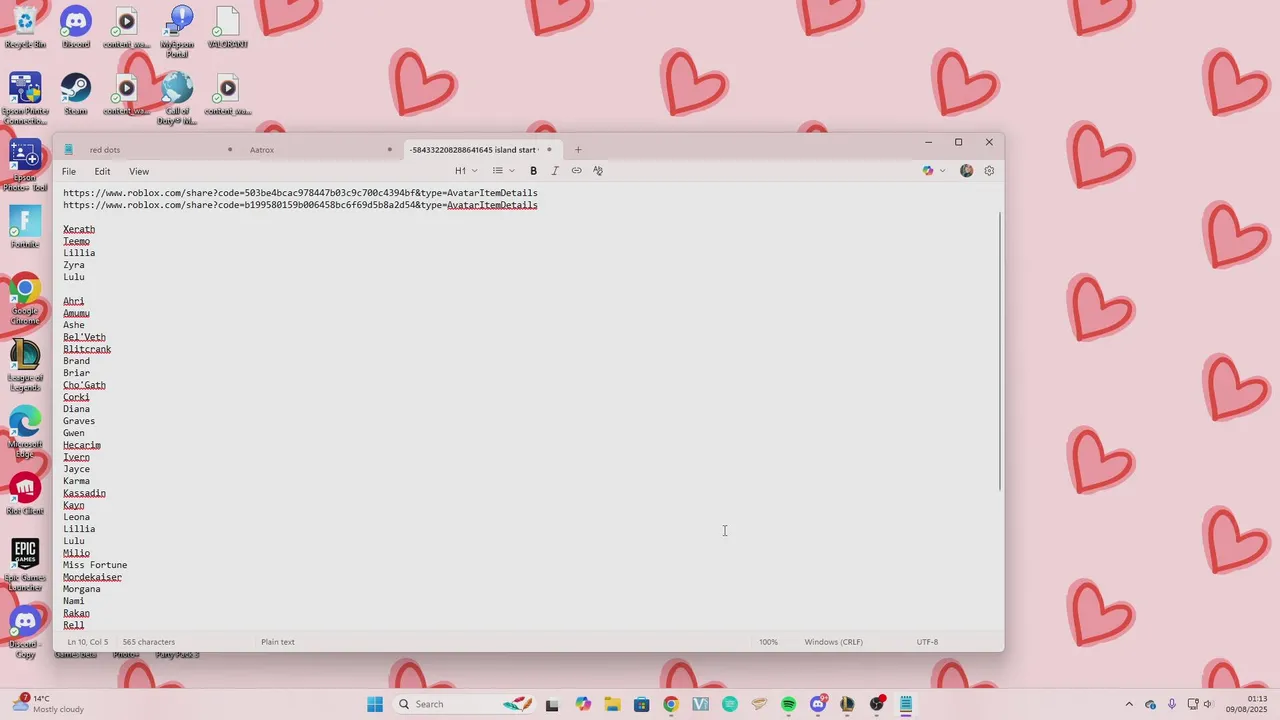
Task: Open the View menu
Action: point(139,171)
